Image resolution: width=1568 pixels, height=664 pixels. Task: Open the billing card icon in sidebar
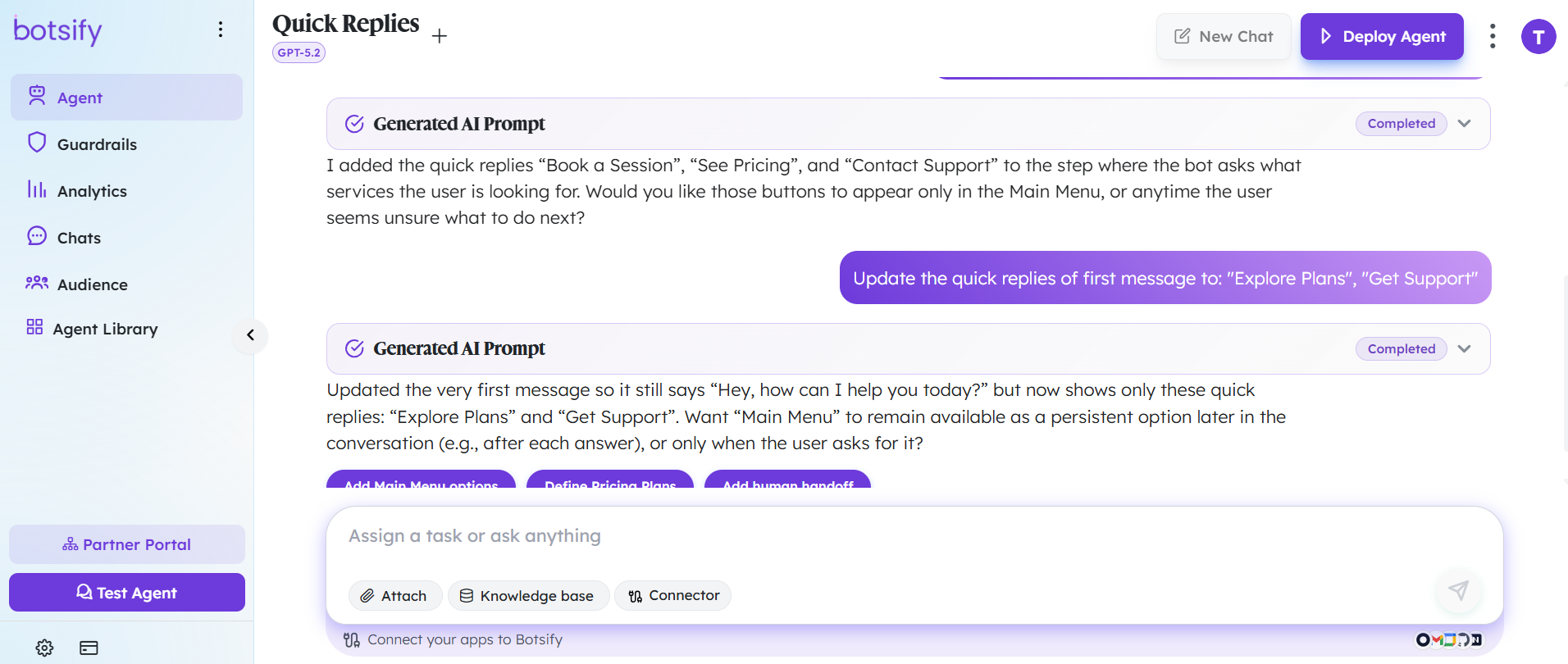pos(89,648)
